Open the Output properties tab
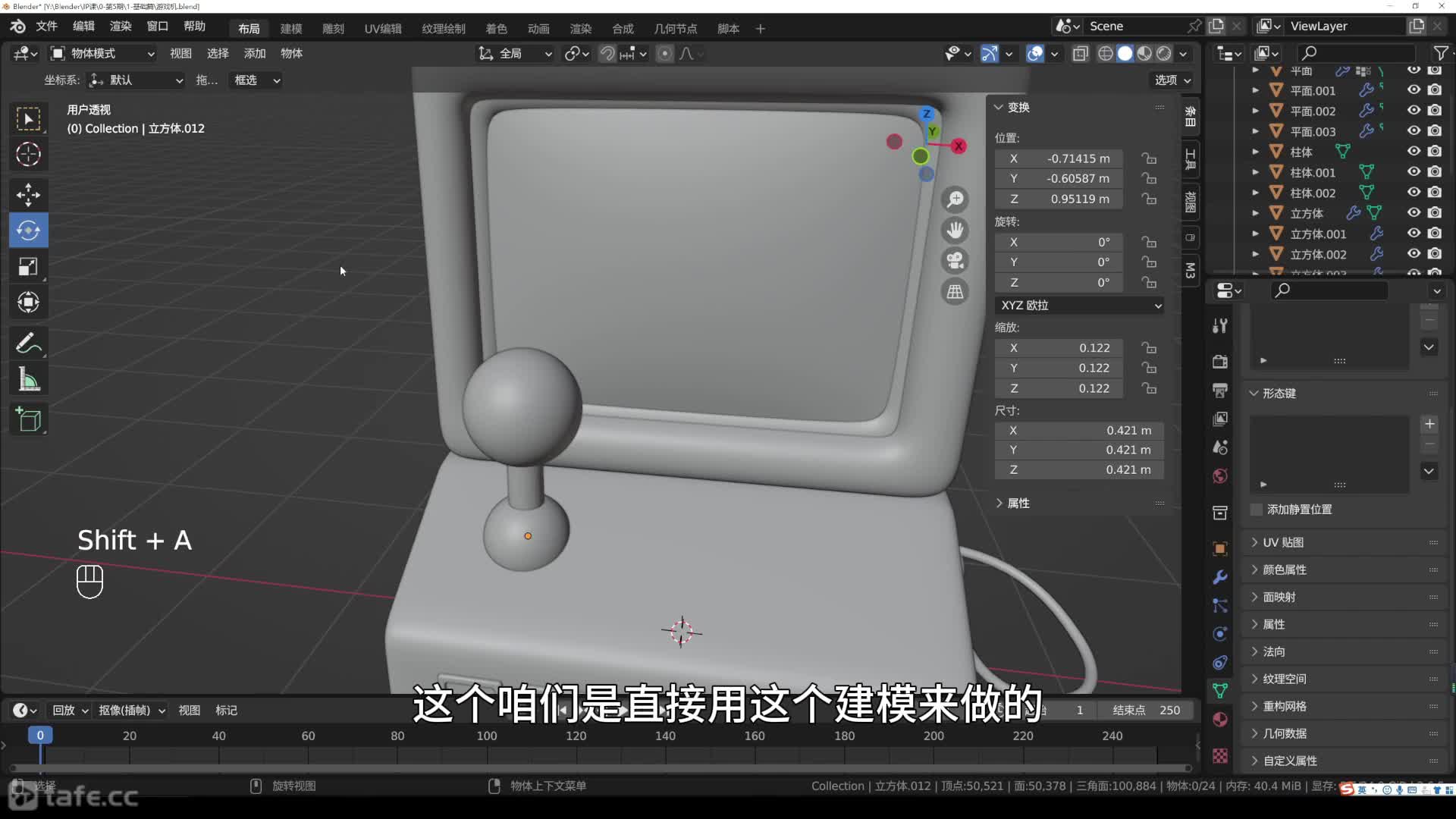The width and height of the screenshot is (1456, 819). (1220, 391)
